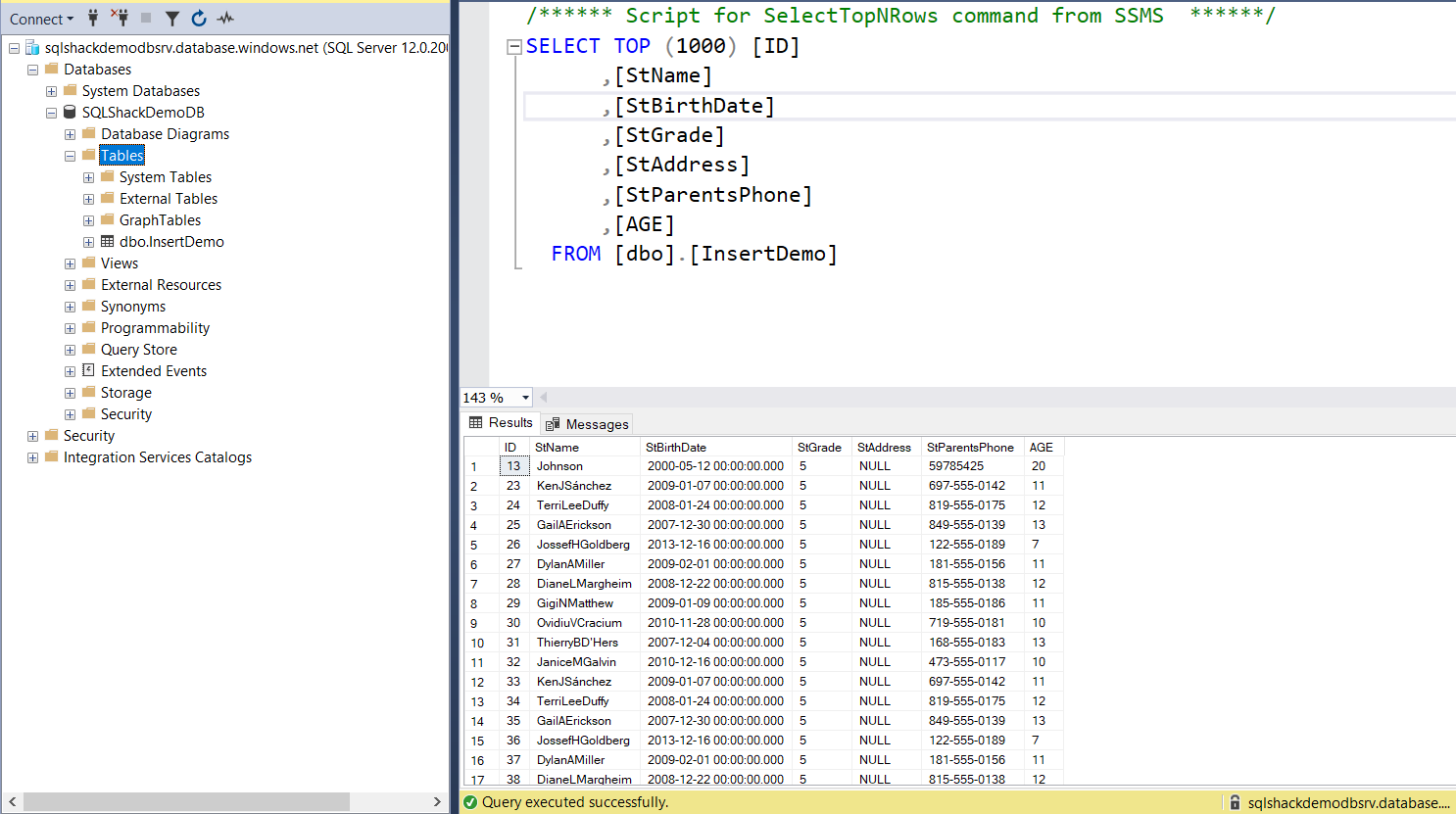1456x814 pixels.
Task: Open the Object Explorer filter funnel icon
Action: [172, 18]
